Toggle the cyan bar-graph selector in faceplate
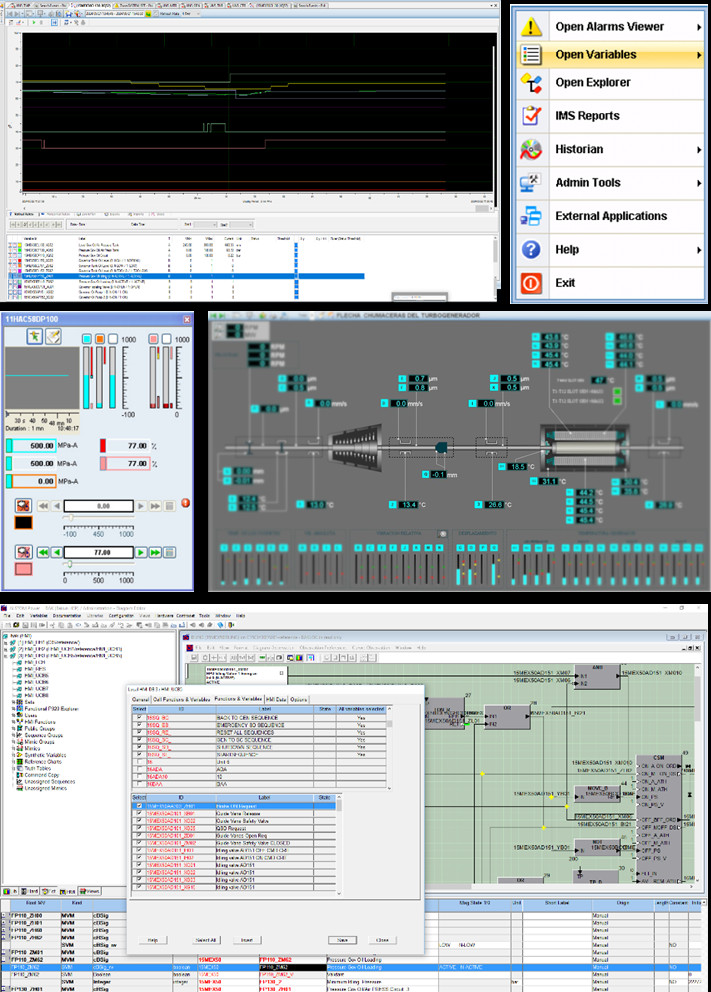711x992 pixels. (87, 339)
